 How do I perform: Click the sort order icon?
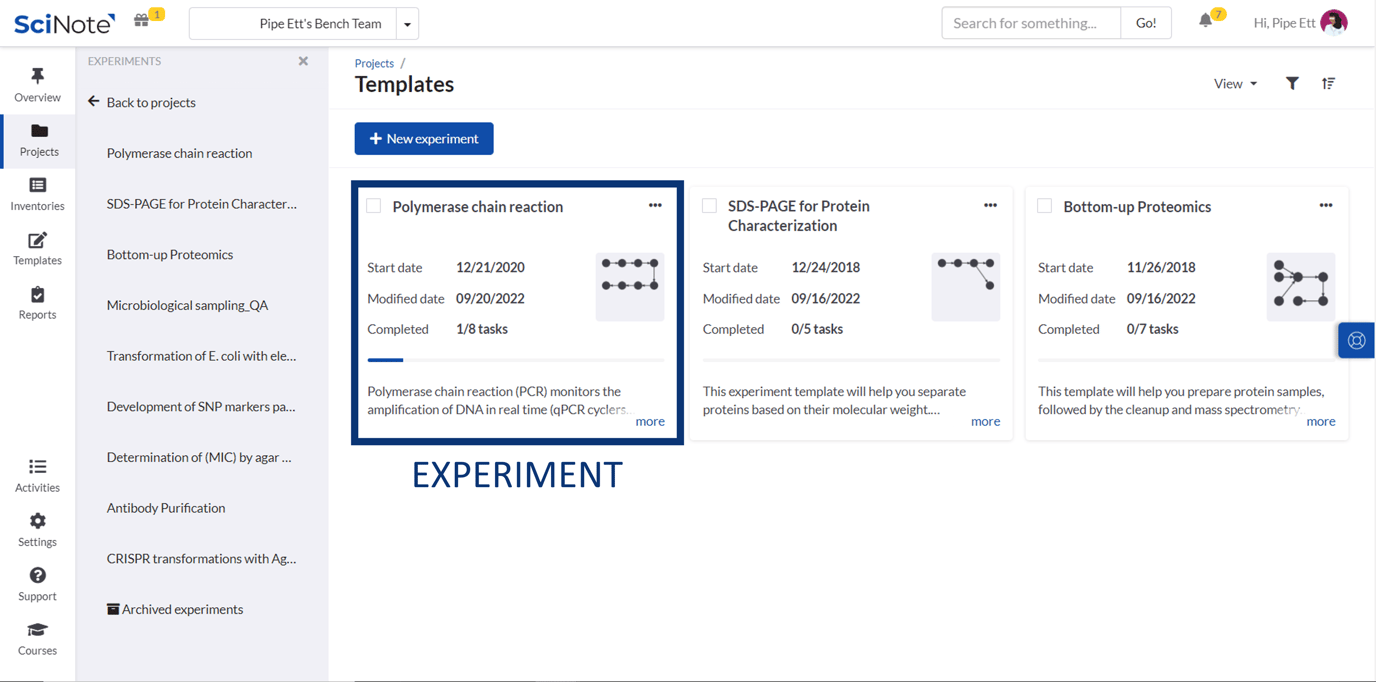[x=1328, y=84]
